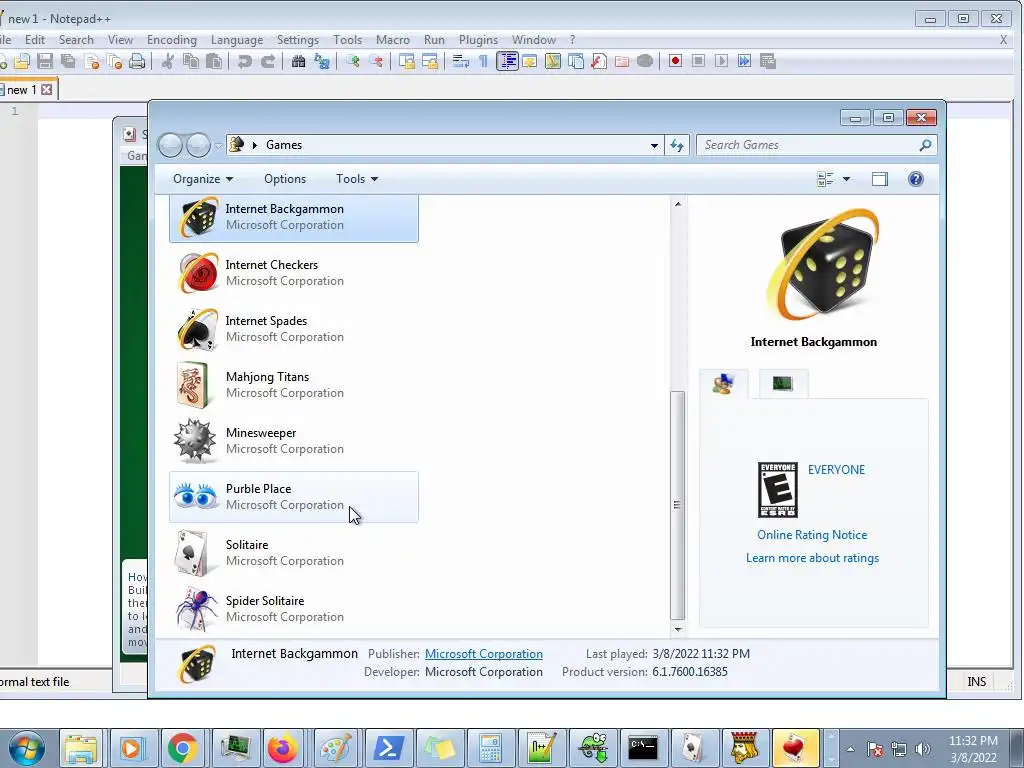Show hidden tray icons arrow
This screenshot has height=768, width=1024.
click(850, 749)
